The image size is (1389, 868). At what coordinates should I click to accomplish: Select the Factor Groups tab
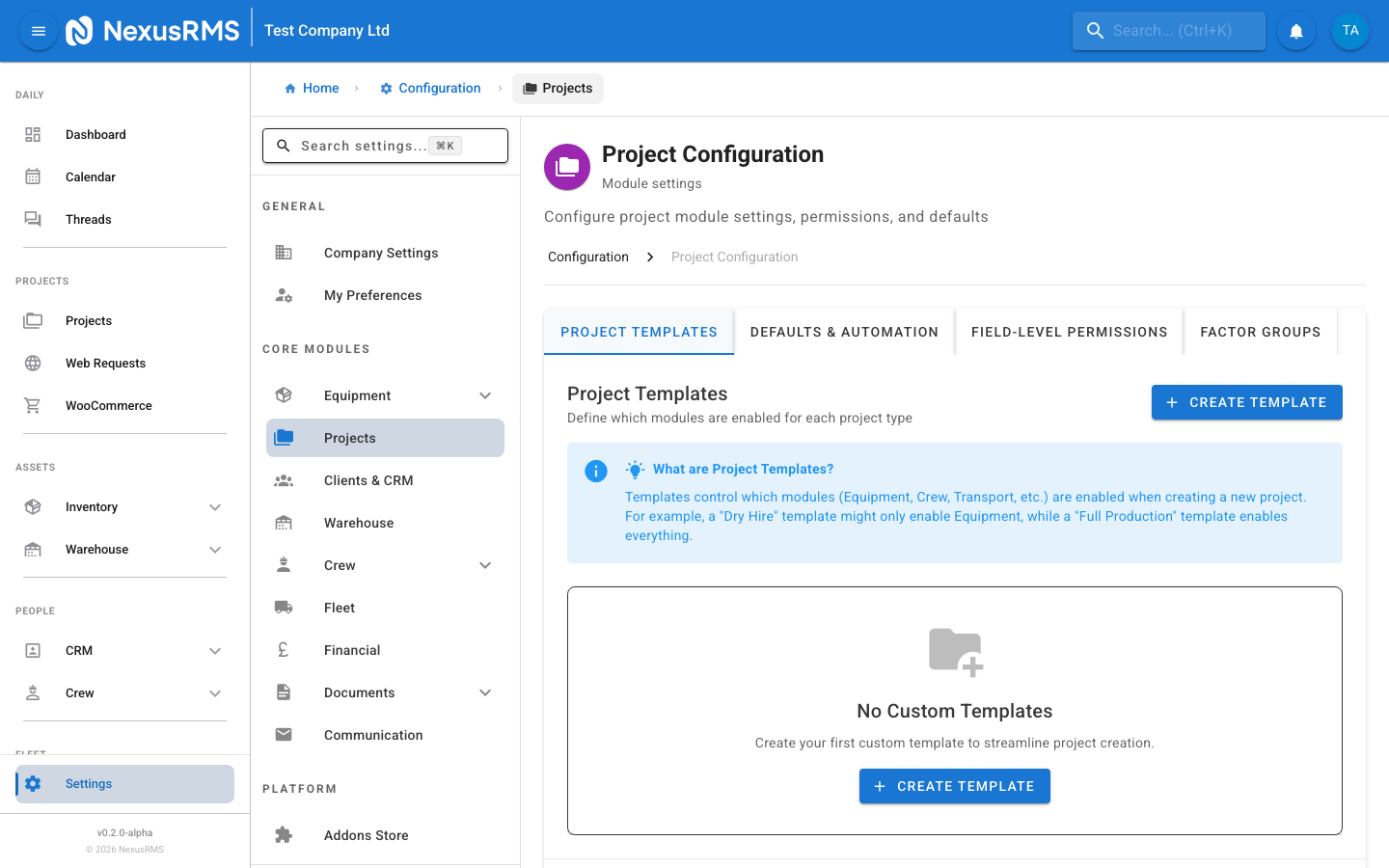[1260, 332]
